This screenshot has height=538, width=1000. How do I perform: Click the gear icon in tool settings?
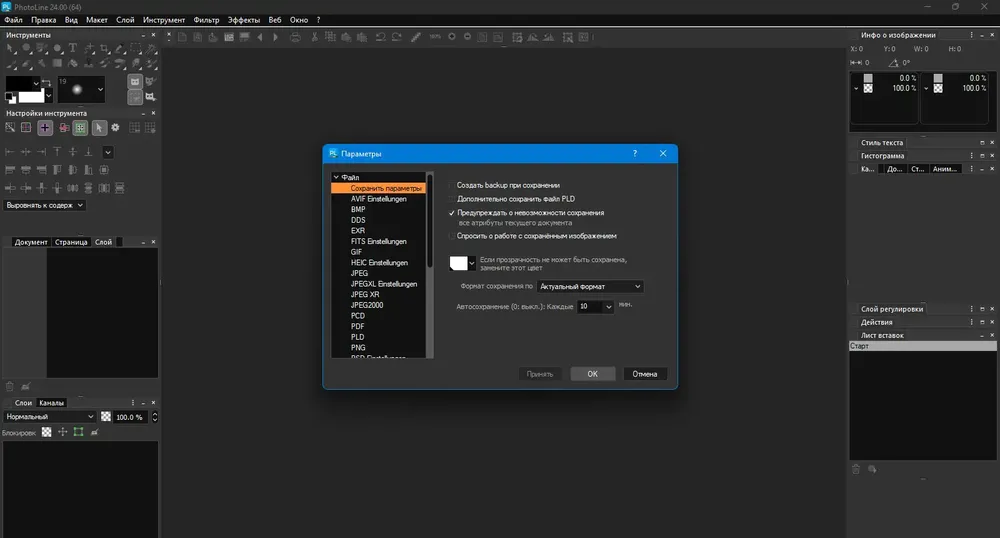pos(115,127)
